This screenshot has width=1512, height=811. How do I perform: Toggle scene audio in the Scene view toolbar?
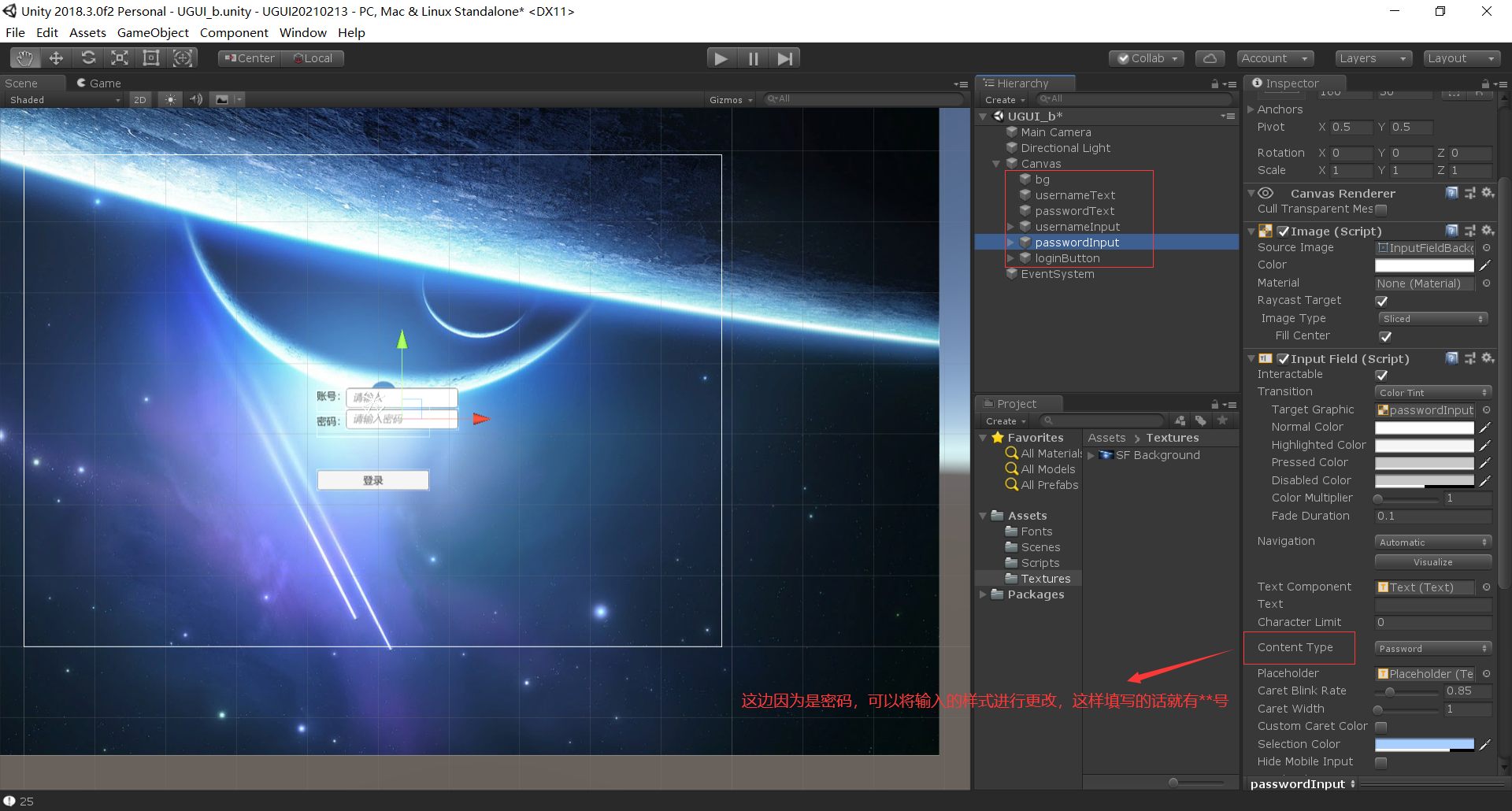195,99
